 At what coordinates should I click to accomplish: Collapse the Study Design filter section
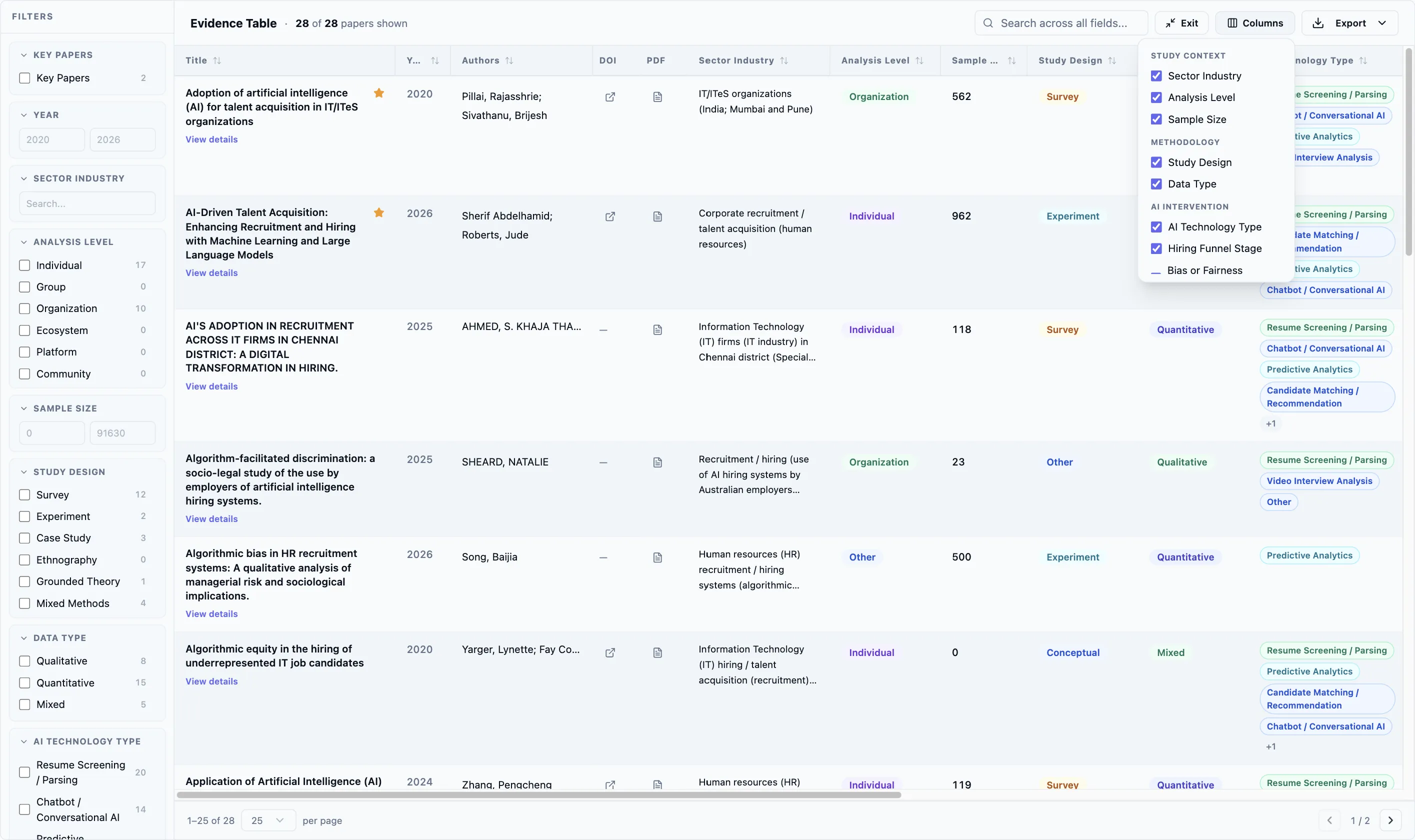[x=24, y=472]
